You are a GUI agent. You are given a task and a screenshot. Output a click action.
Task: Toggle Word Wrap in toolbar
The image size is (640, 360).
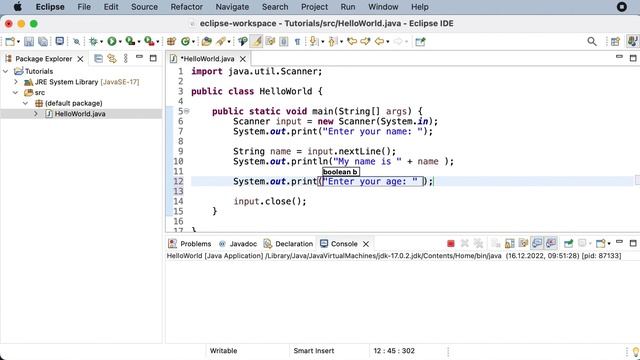click(x=270, y=41)
